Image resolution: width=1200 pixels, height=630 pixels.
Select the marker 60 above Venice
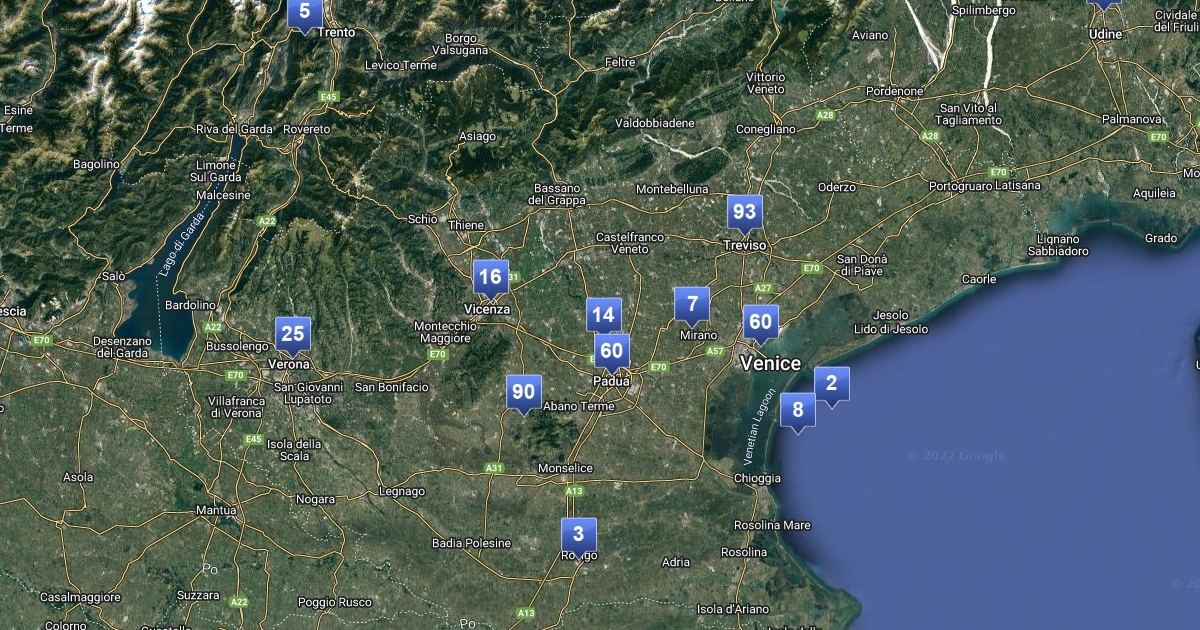coord(760,322)
